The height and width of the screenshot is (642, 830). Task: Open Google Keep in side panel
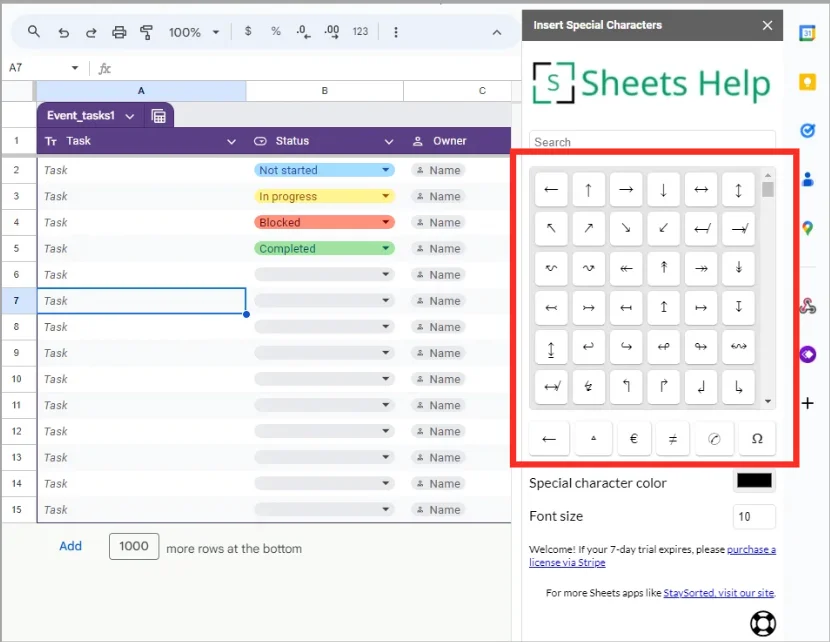pyautogui.click(x=807, y=82)
